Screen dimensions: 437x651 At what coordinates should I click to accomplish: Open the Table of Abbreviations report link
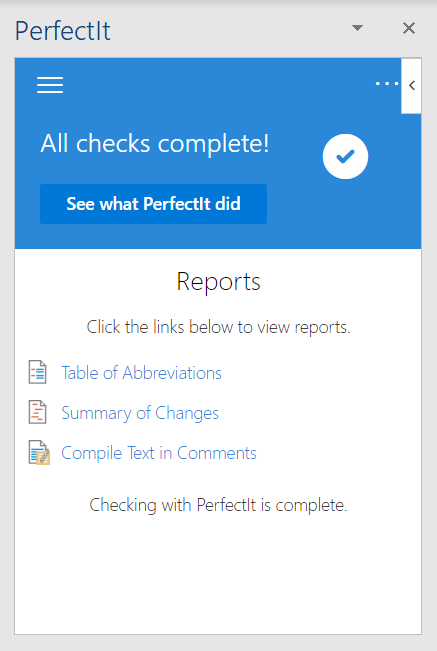[x=141, y=373]
